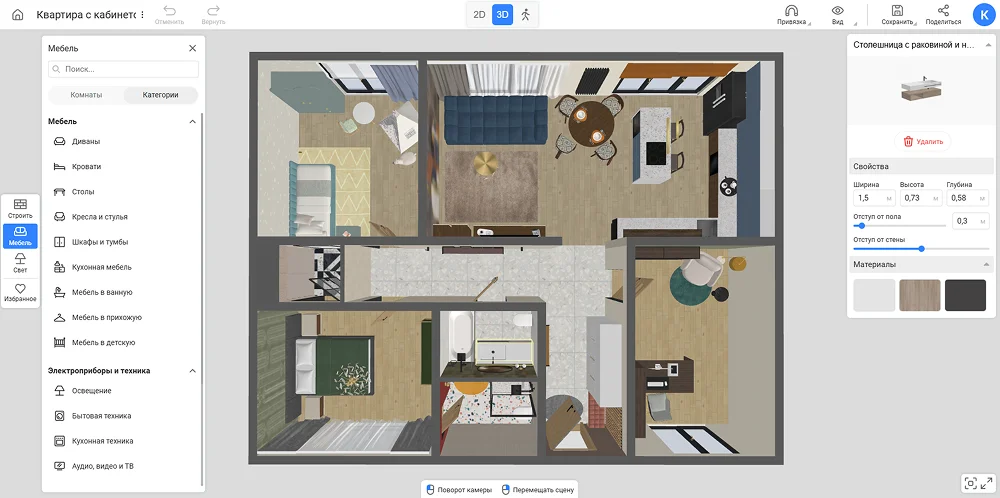Open the project title options menu
The height and width of the screenshot is (498, 1000).
142,15
